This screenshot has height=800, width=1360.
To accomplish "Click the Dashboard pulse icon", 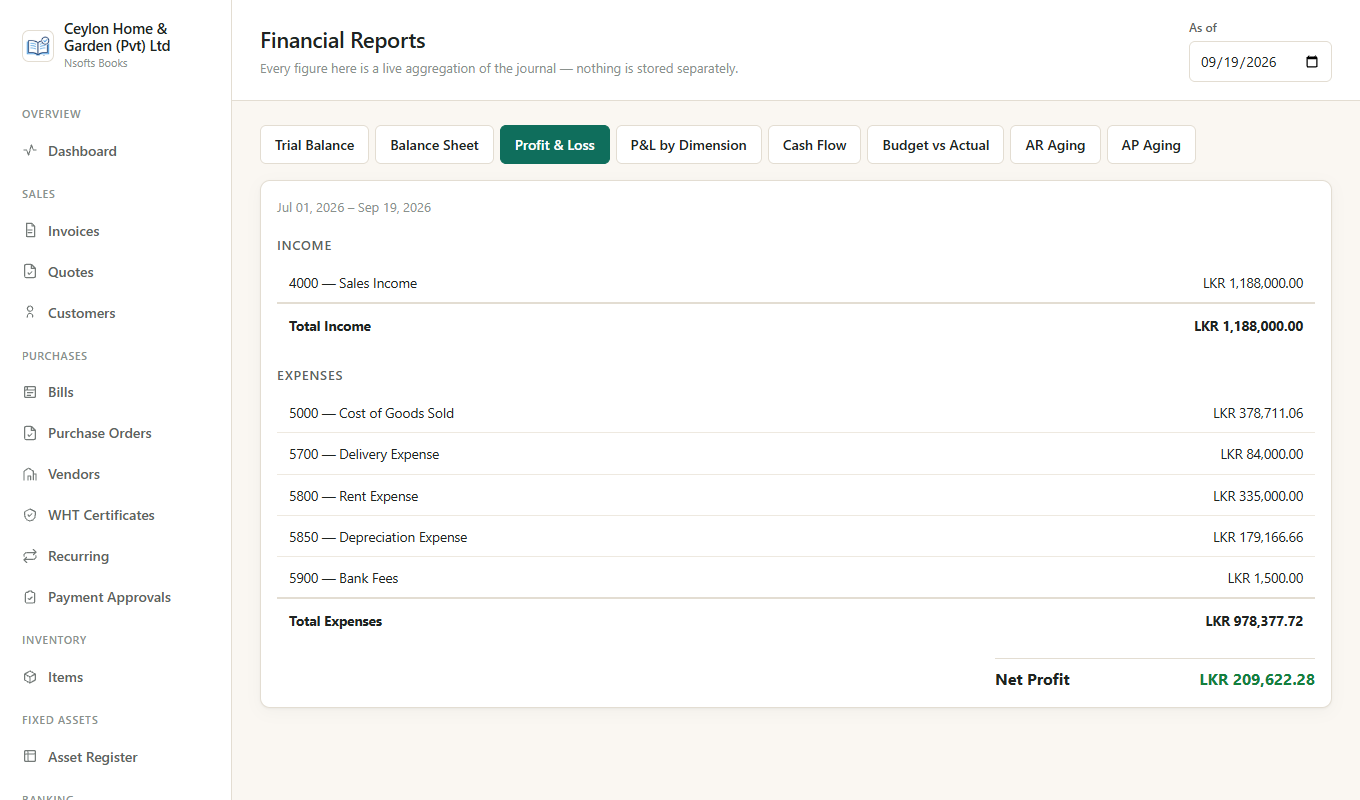I will coord(30,151).
